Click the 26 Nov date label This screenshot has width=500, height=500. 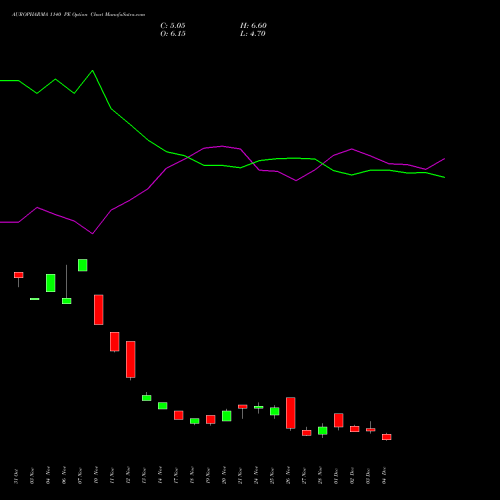288,476
